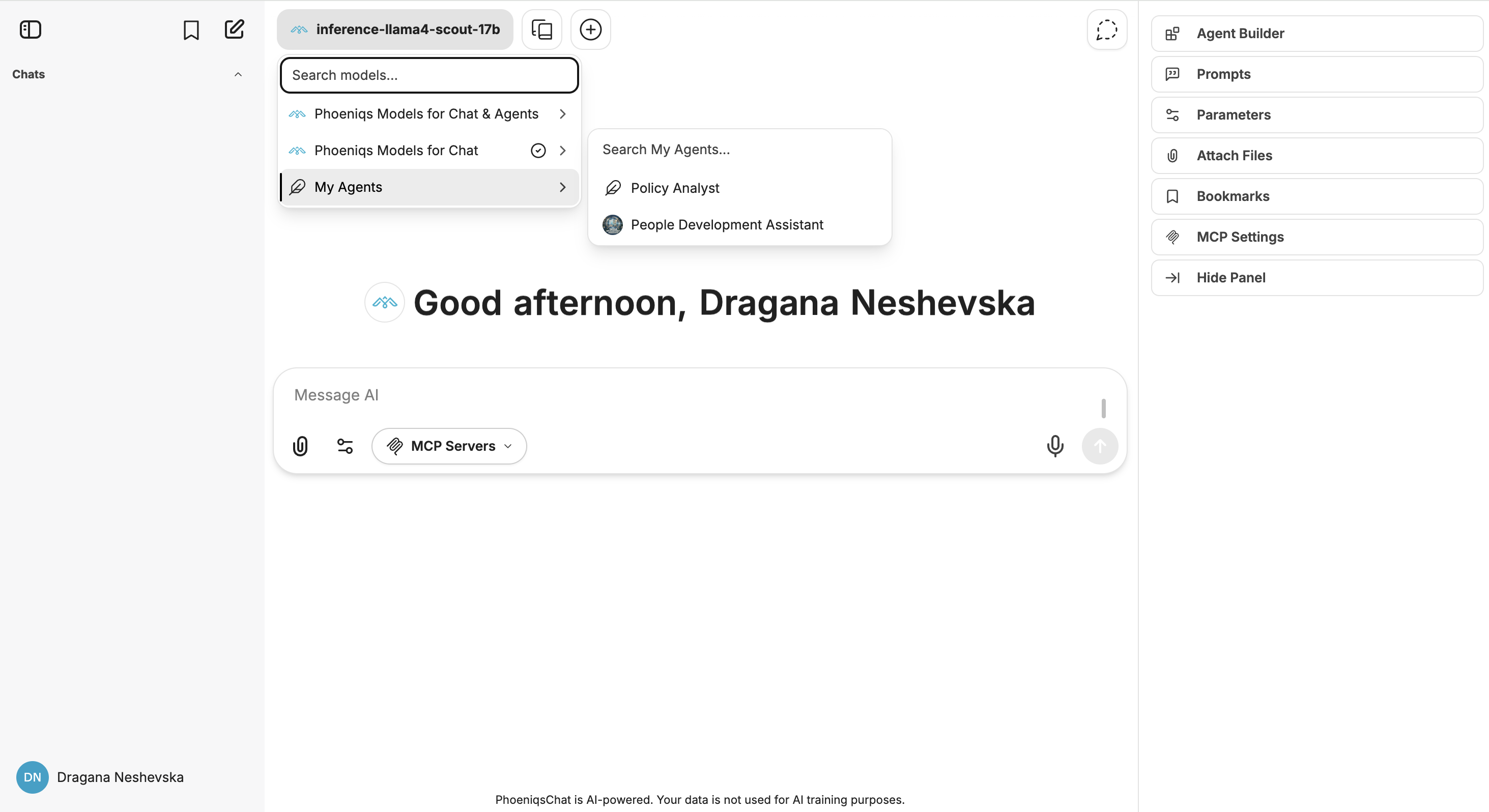This screenshot has height=812, width=1489.
Task: Expand chevron on Phoeniqs Models for Chat & Agents
Action: pos(562,114)
